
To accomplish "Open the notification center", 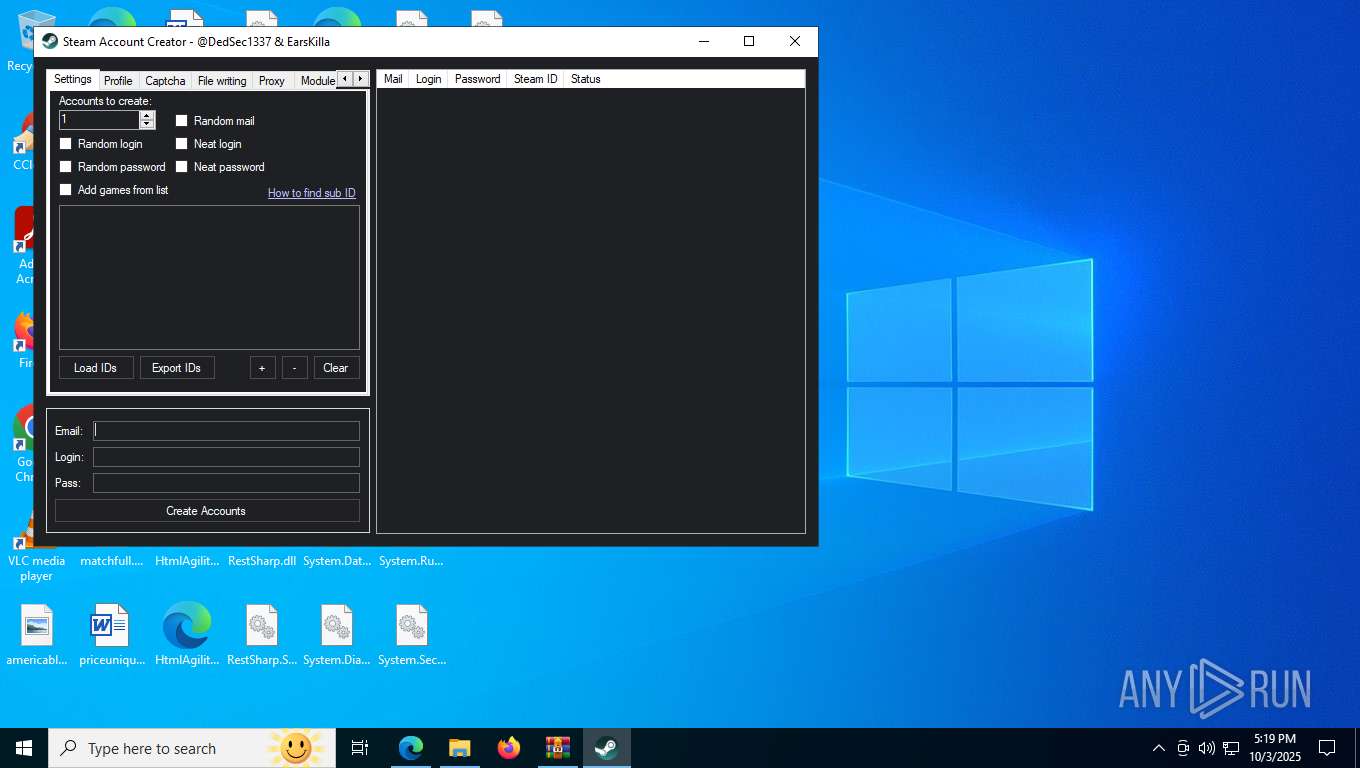I will coord(1327,748).
